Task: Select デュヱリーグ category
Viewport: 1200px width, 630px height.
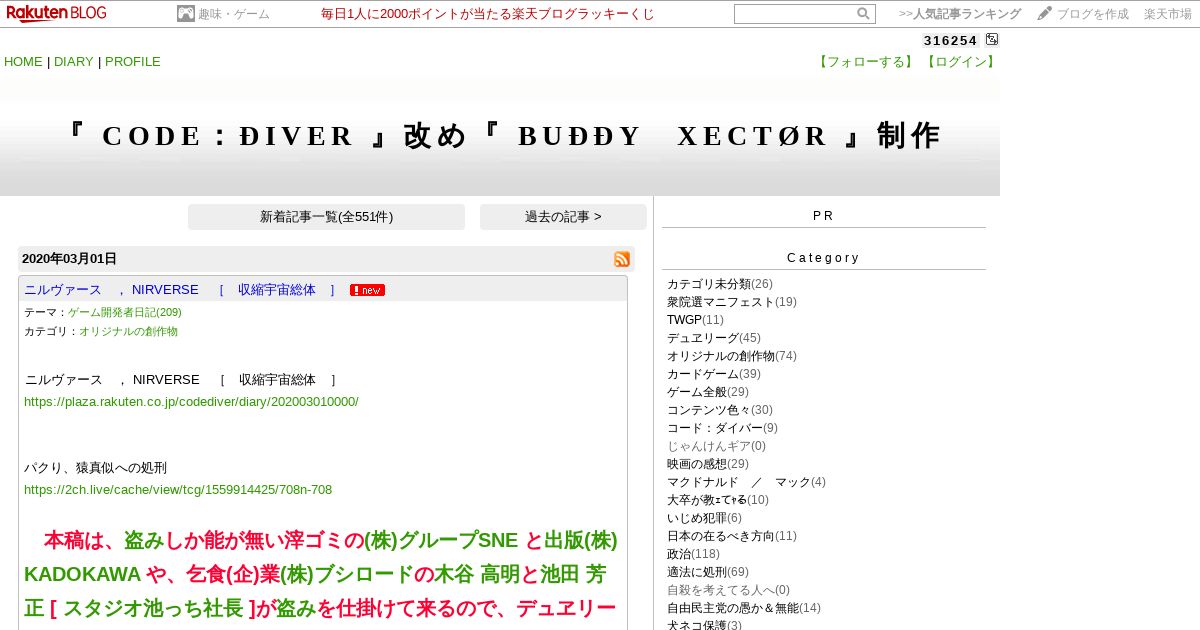Action: (x=703, y=338)
